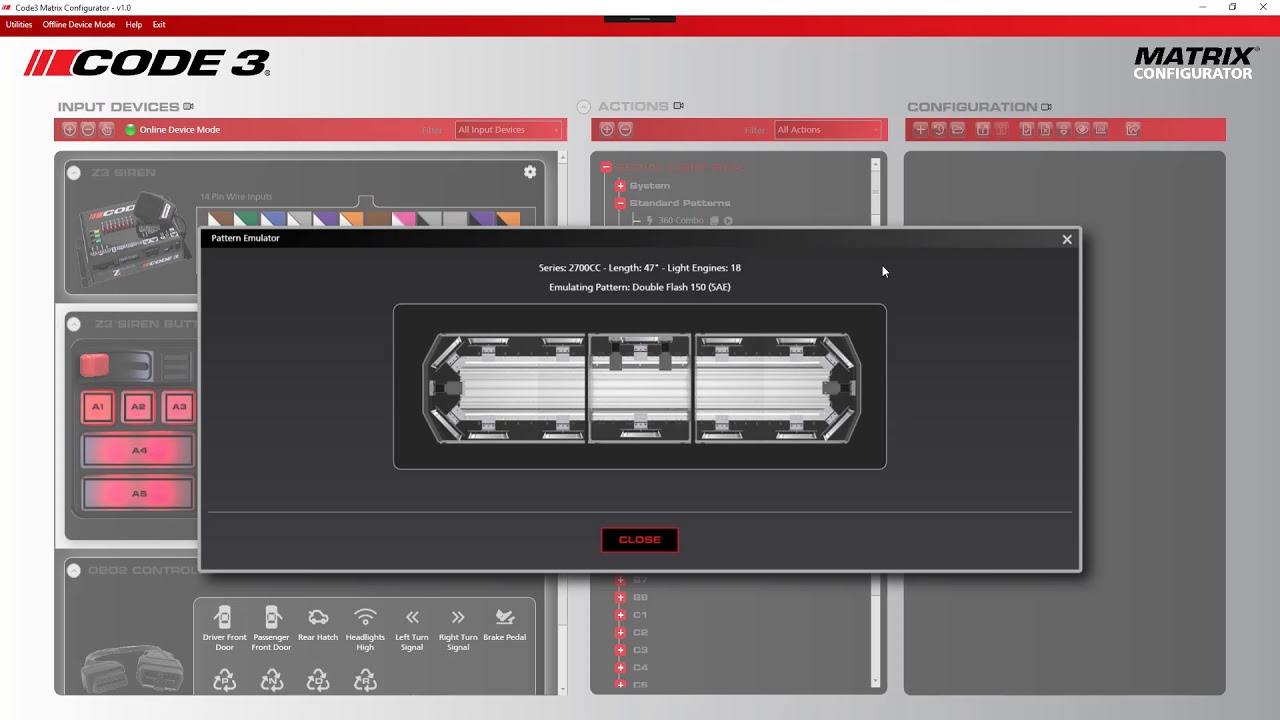Click the remove icon in Actions toolbar
The height and width of the screenshot is (720, 1280).
626,130
